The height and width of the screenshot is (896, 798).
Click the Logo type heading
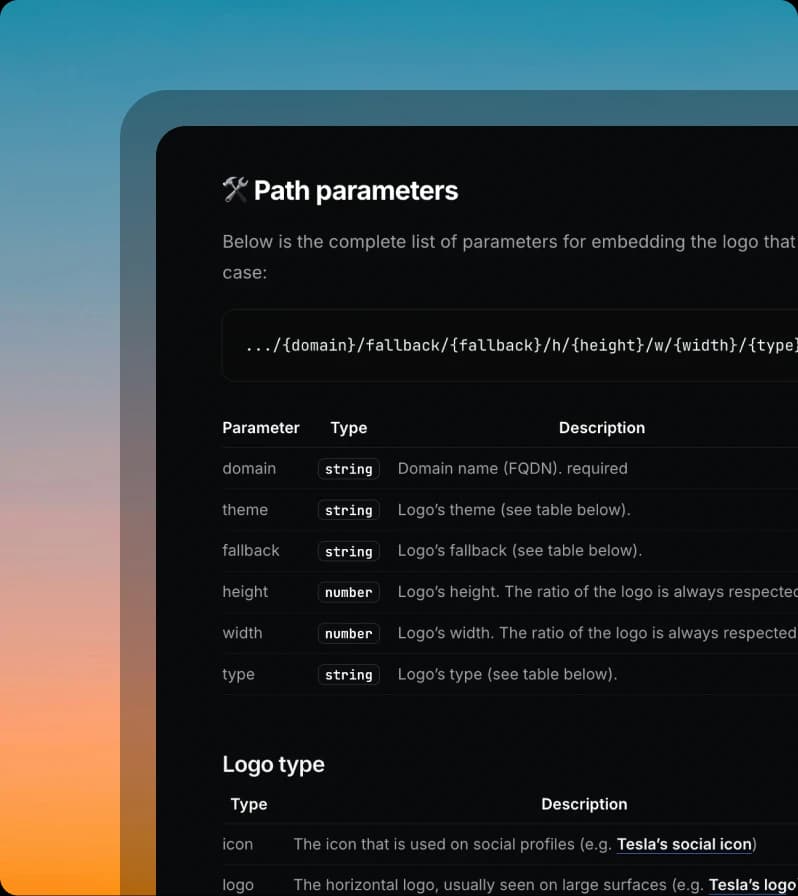click(x=273, y=765)
